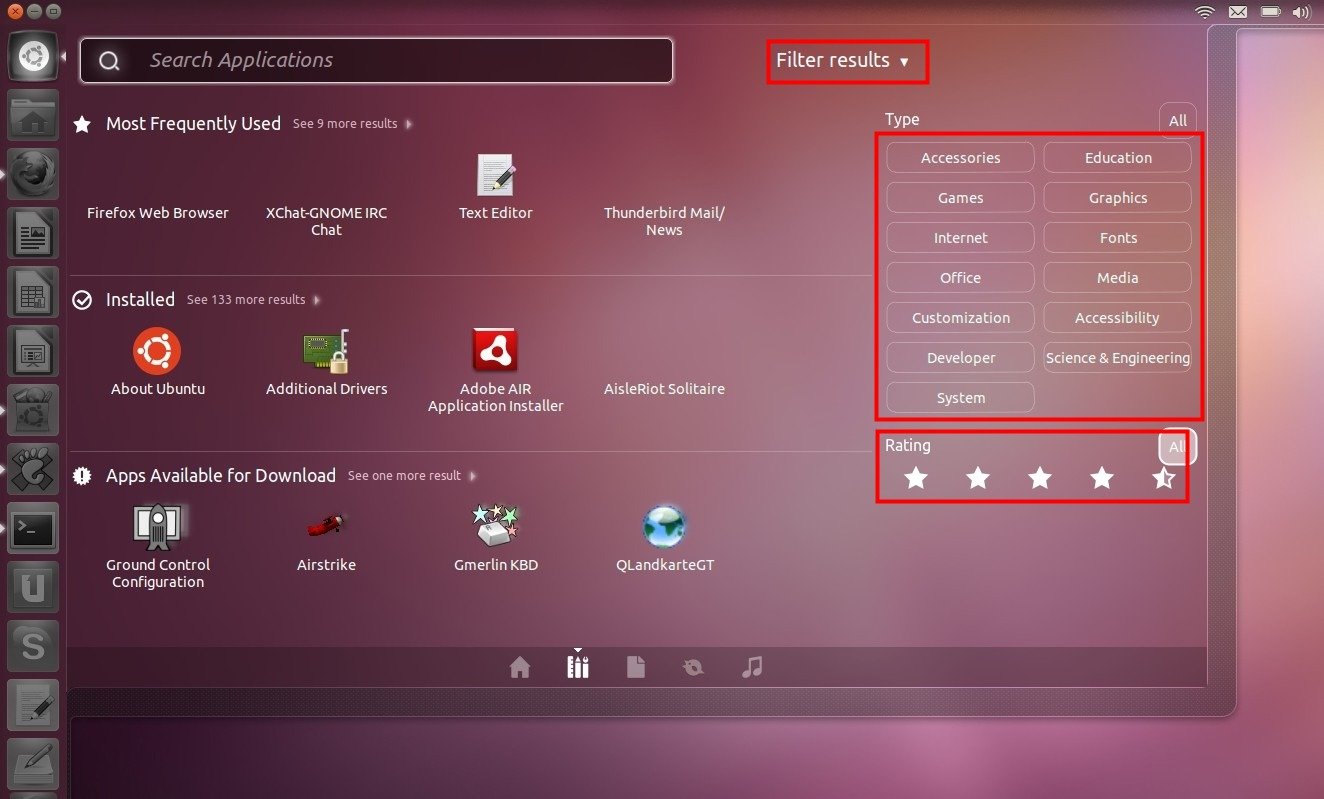
Task: Collapse the Installed section heading
Action: click(140, 300)
